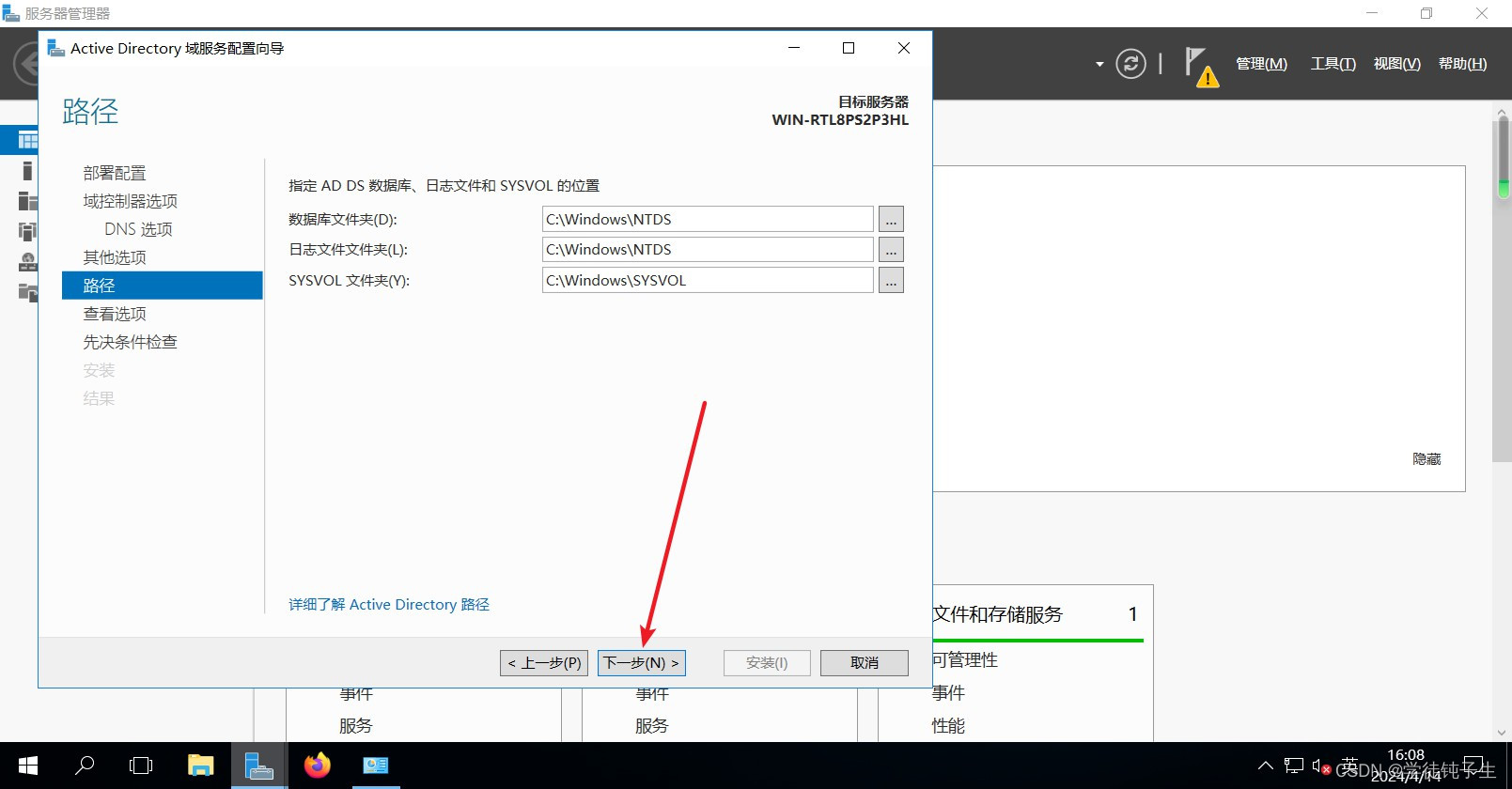This screenshot has width=1512, height=789.
Task: Open Task View on the taskbar
Action: (x=141, y=766)
